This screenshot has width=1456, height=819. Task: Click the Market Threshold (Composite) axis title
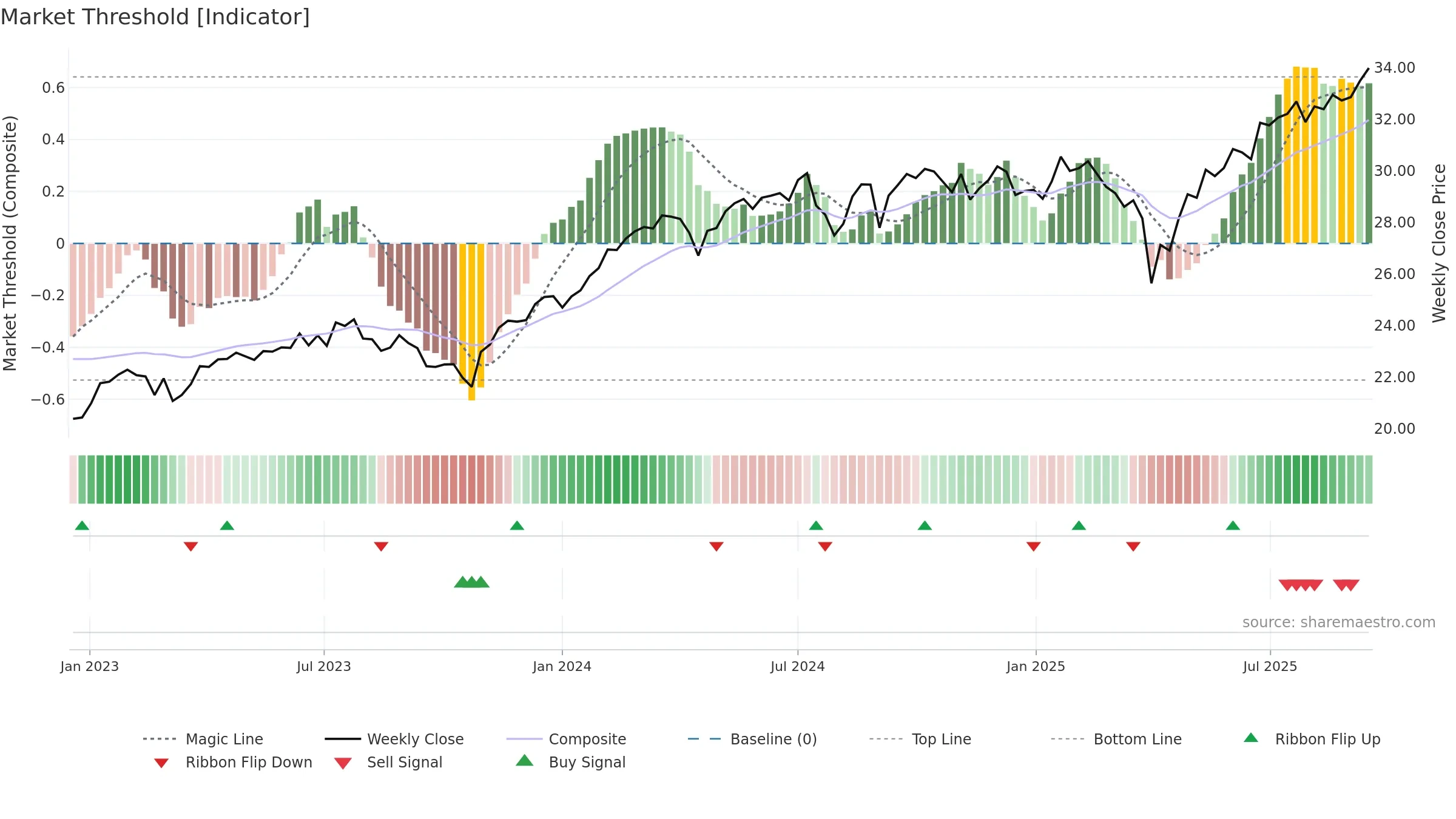[x=10, y=243]
